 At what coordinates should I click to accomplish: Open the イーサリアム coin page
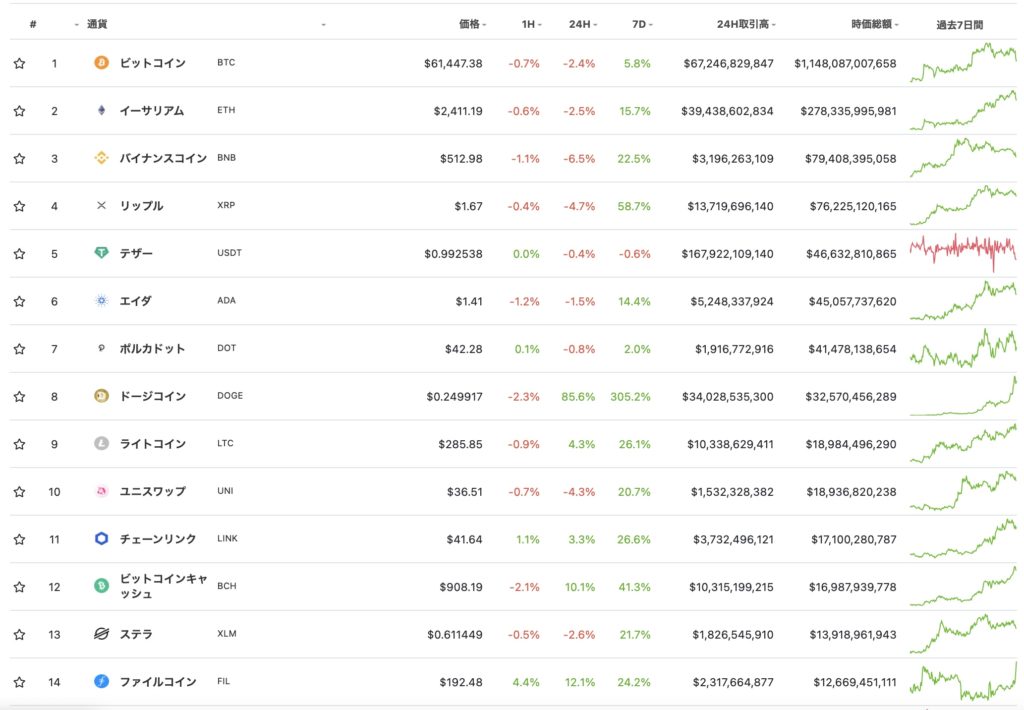(x=152, y=111)
